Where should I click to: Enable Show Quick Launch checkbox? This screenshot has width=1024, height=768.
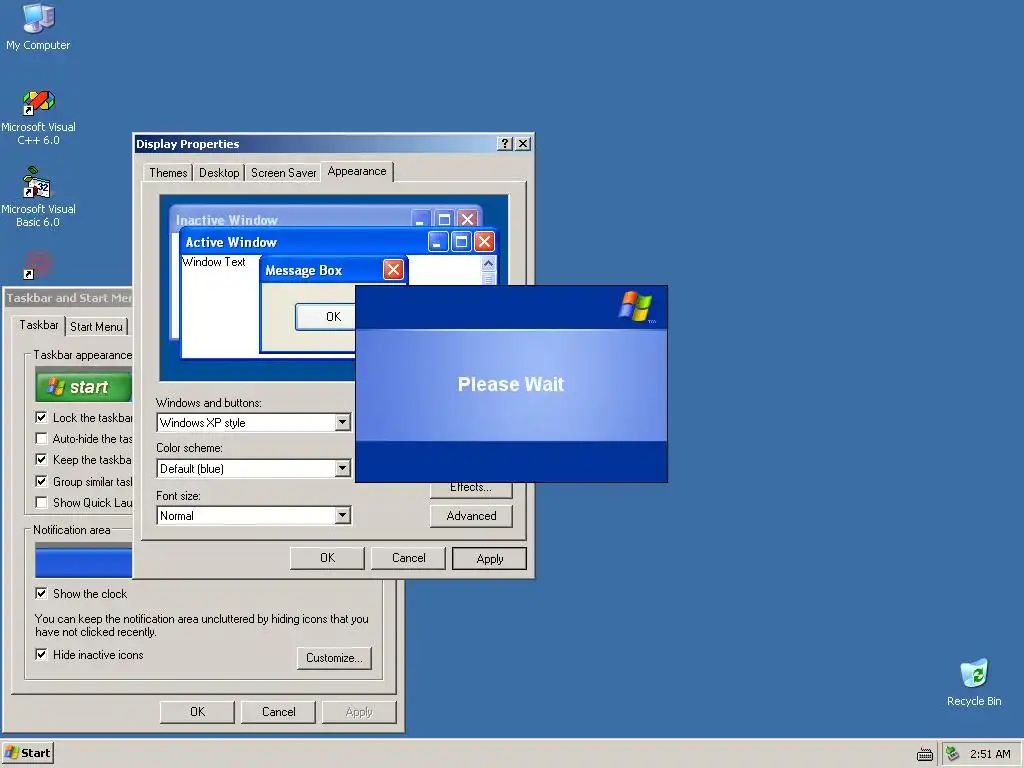(x=41, y=502)
